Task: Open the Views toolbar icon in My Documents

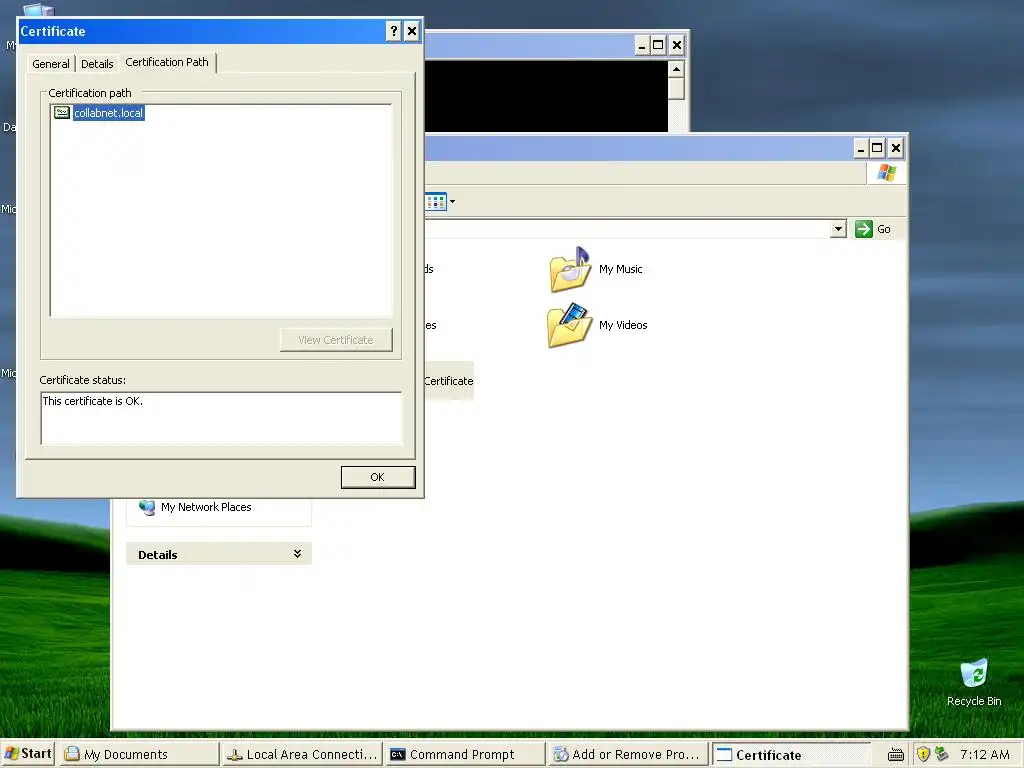Action: [x=436, y=202]
